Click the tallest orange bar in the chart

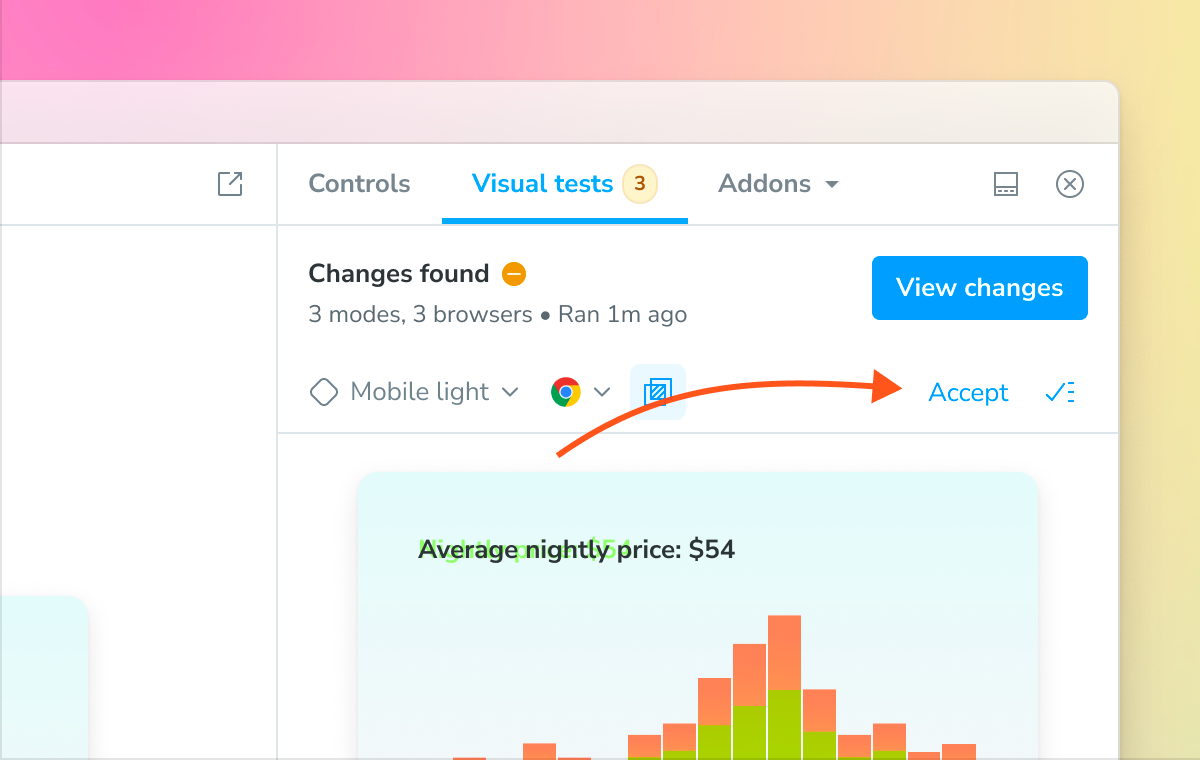(784, 650)
